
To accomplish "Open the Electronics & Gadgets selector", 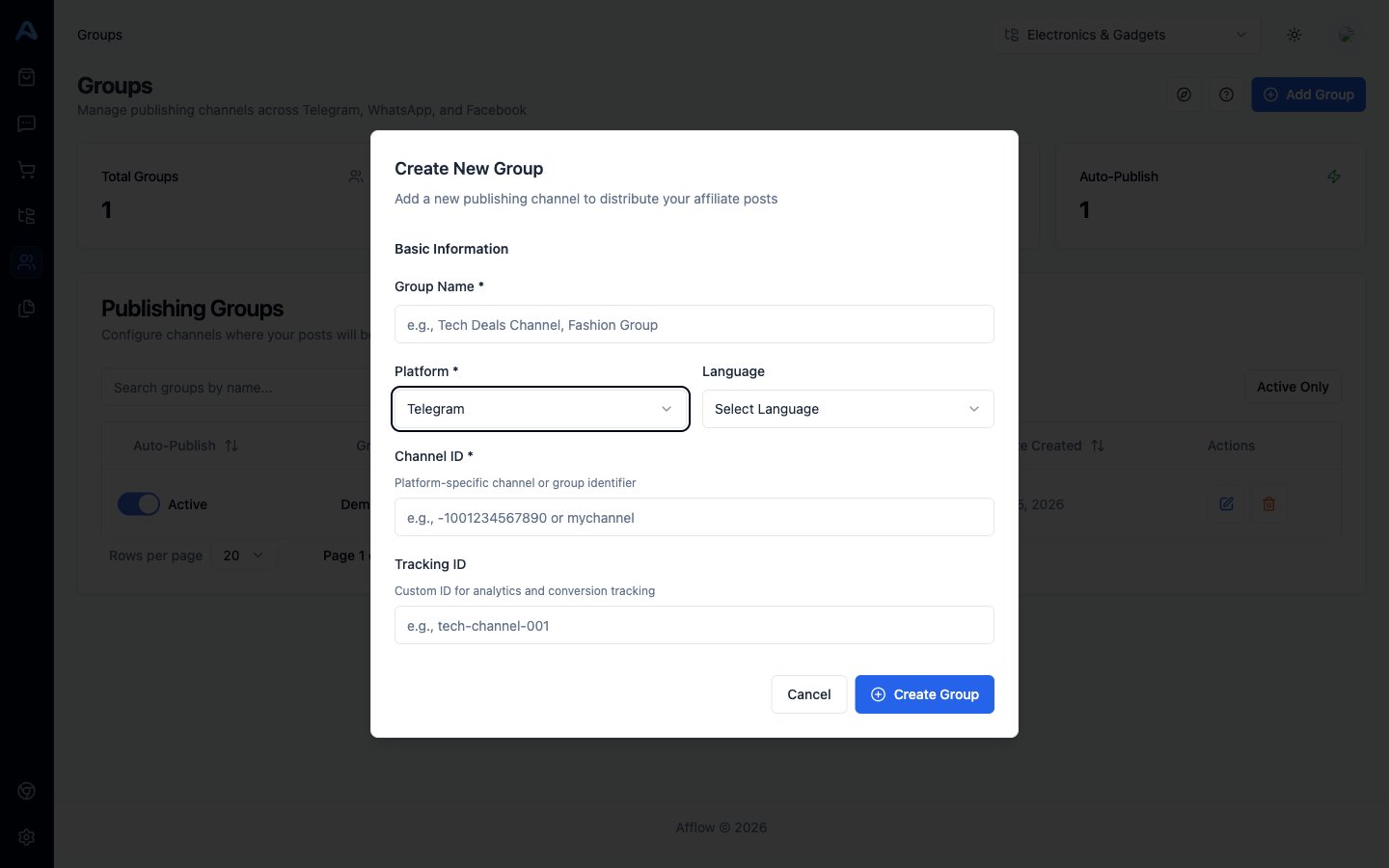I will click(x=1126, y=35).
